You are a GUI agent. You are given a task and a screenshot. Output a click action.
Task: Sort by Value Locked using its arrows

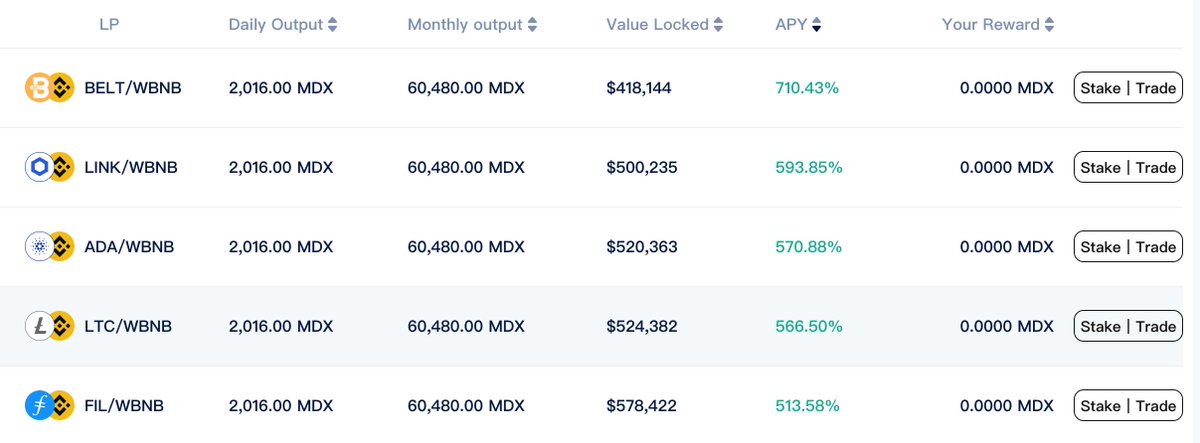(x=718, y=24)
